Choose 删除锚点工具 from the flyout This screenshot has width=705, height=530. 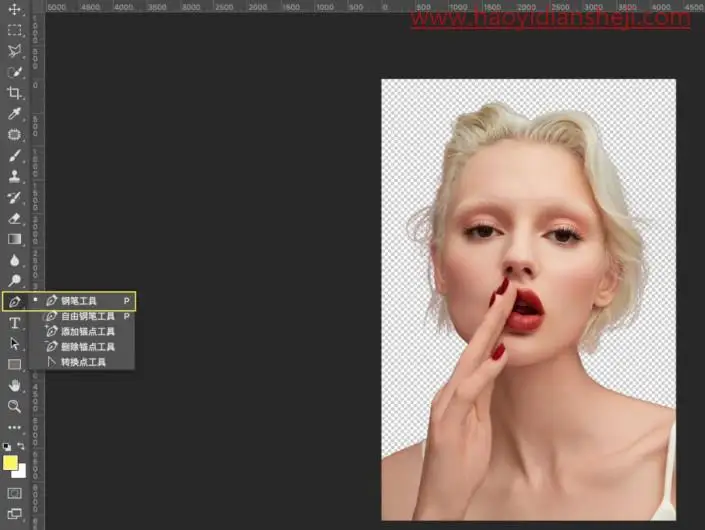pyautogui.click(x=82, y=347)
